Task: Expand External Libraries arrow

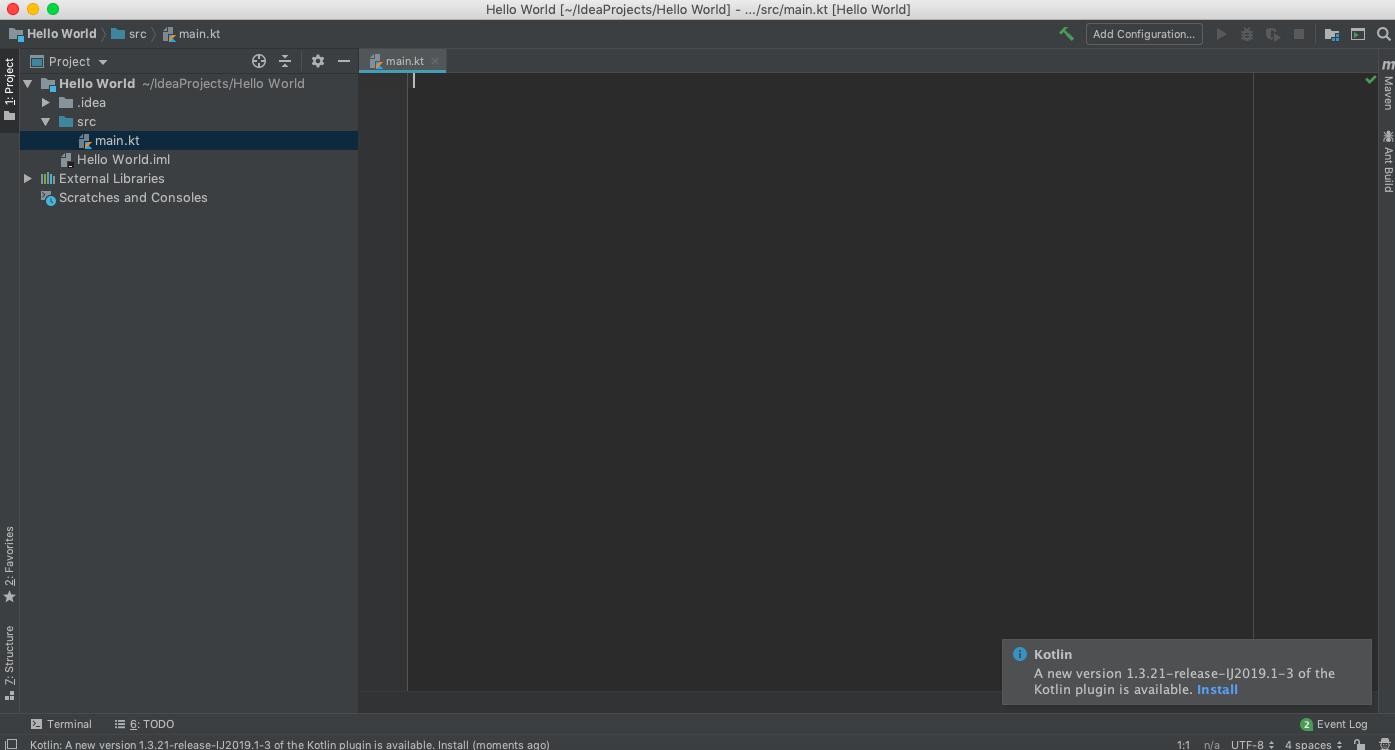Action: (28, 179)
